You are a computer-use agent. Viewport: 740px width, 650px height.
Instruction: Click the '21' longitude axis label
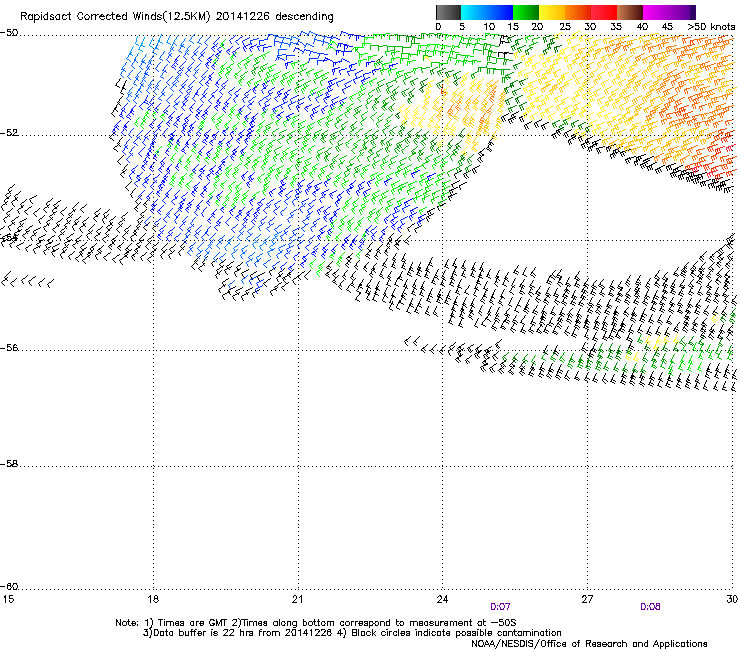click(x=297, y=599)
